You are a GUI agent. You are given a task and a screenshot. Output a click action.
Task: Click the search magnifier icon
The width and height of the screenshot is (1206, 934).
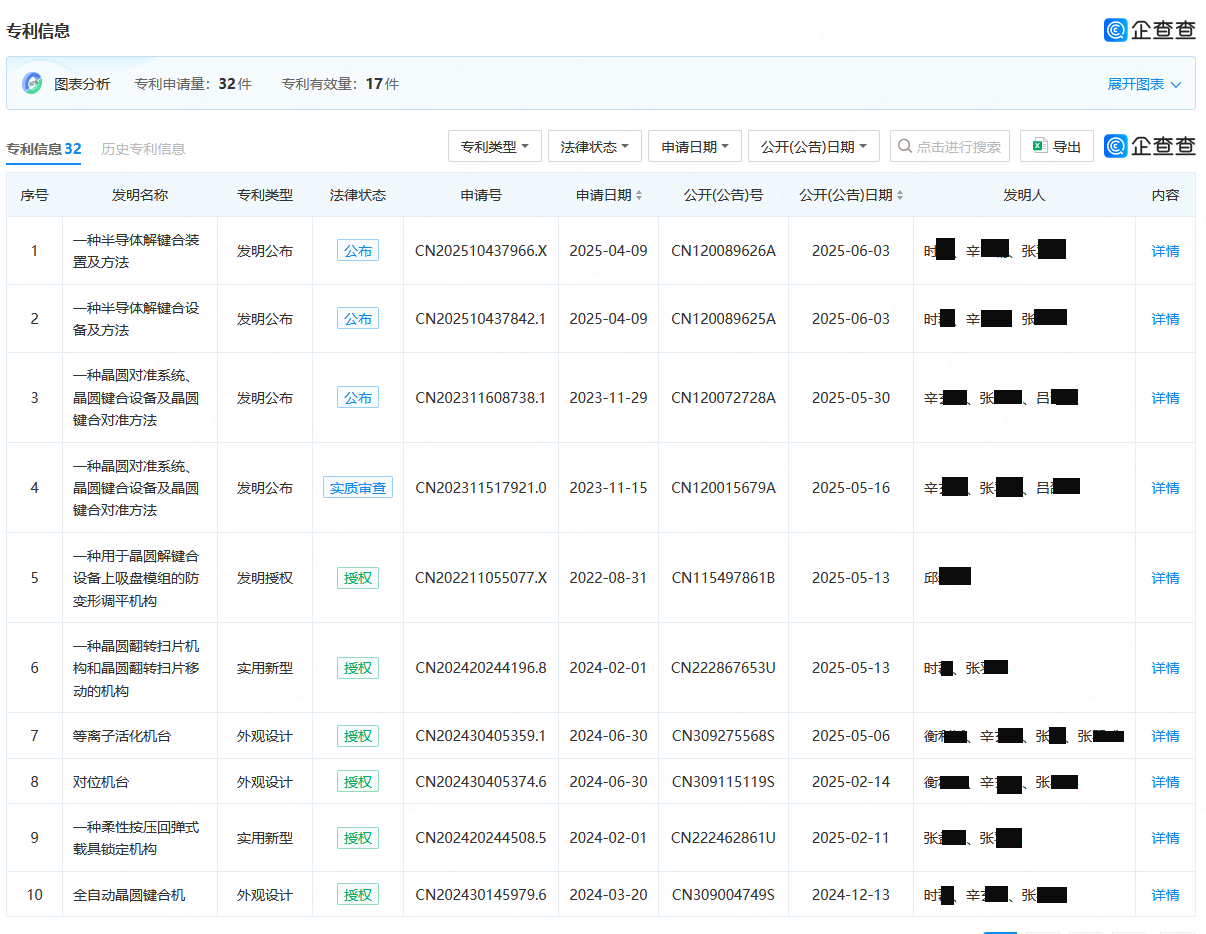click(x=904, y=146)
